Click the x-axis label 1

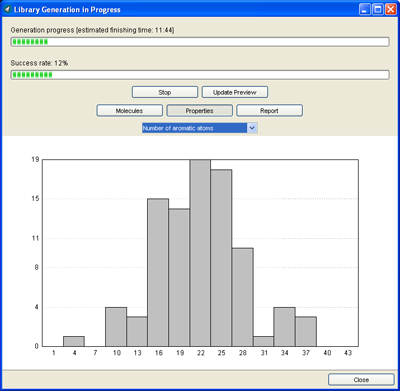point(53,353)
